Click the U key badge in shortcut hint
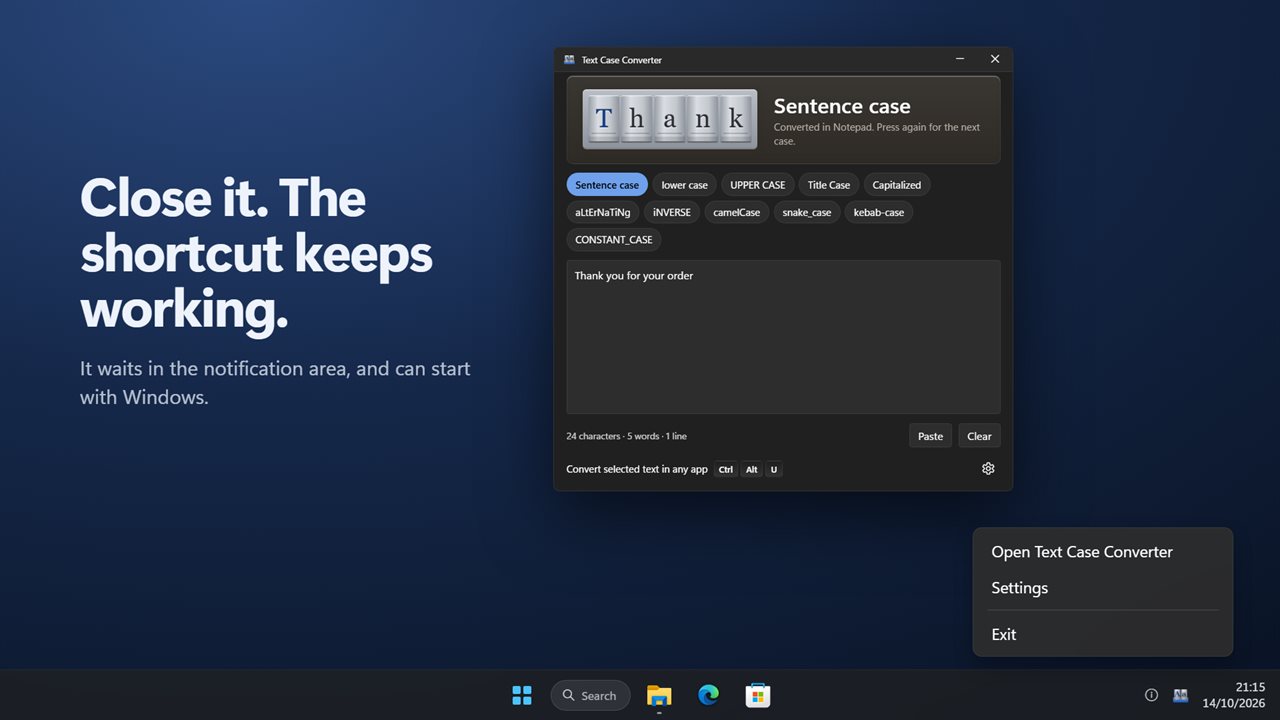The image size is (1280, 720). pyautogui.click(x=774, y=469)
